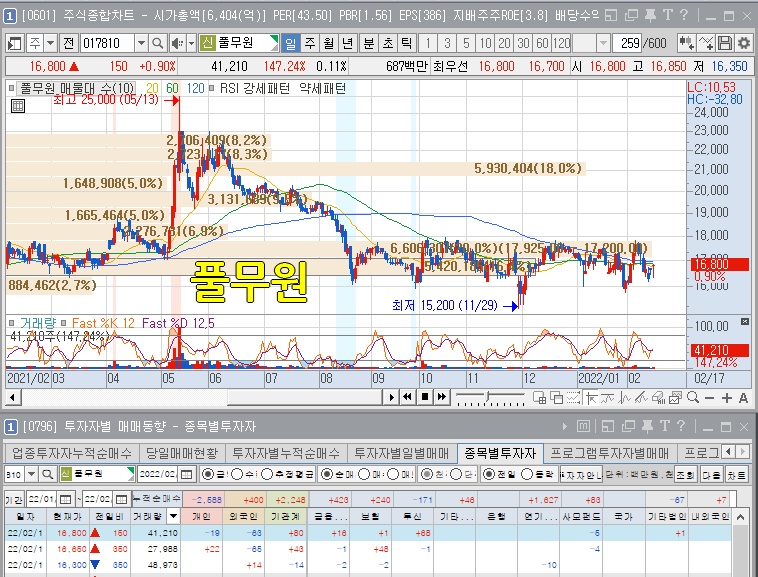
Task: Switch to 프로그램투자자별매매 tab
Action: click(x=610, y=453)
